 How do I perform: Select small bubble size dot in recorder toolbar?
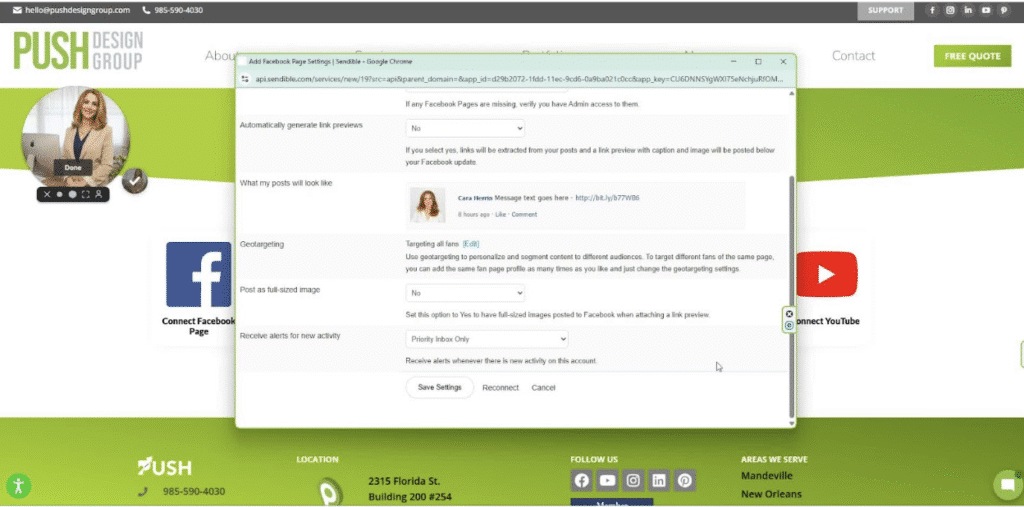coord(59,194)
